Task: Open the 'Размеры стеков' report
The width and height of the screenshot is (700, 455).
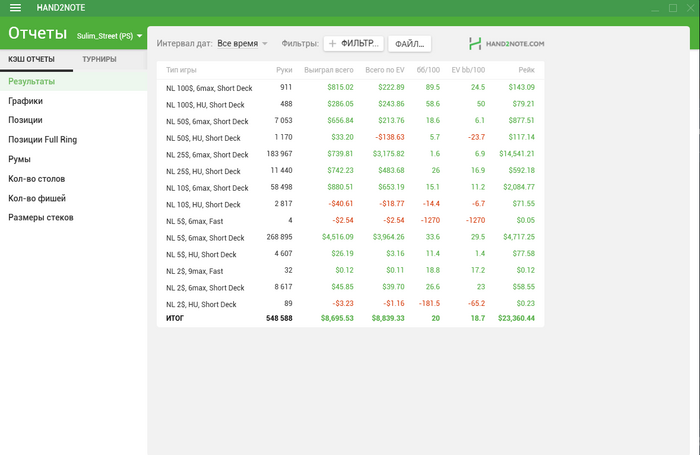Action: [74, 217]
